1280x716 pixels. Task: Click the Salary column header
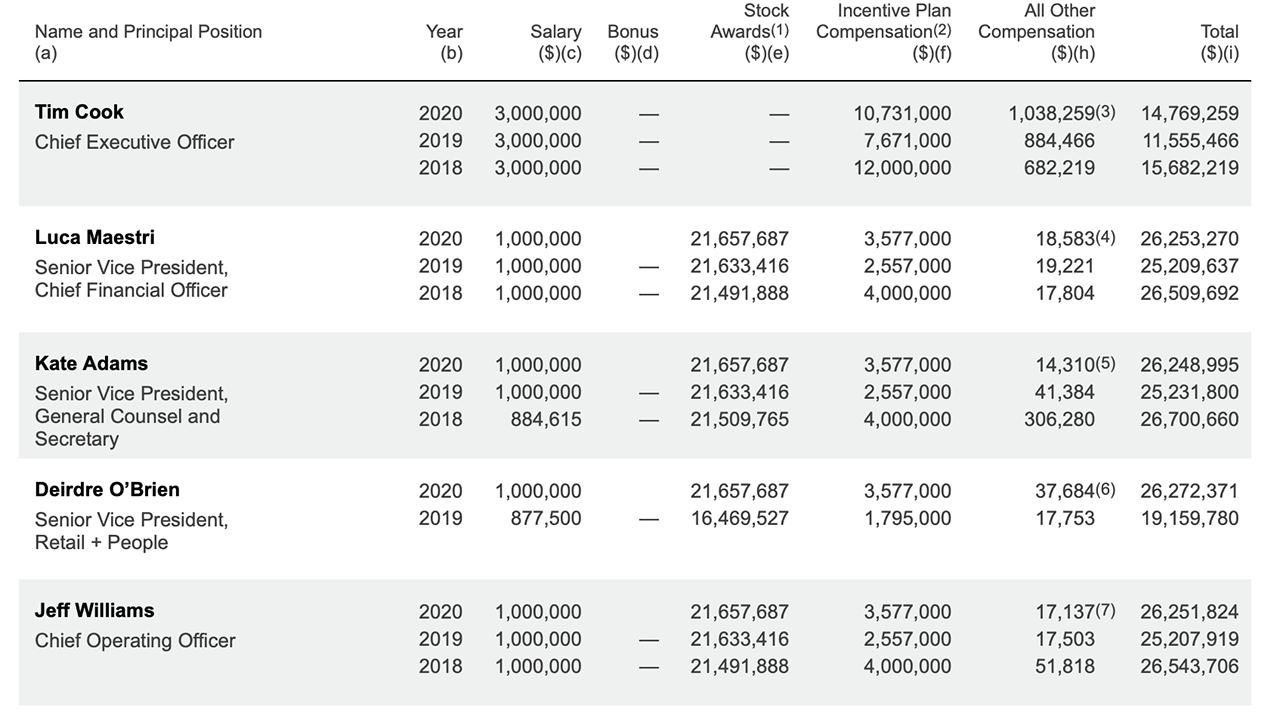556,43
